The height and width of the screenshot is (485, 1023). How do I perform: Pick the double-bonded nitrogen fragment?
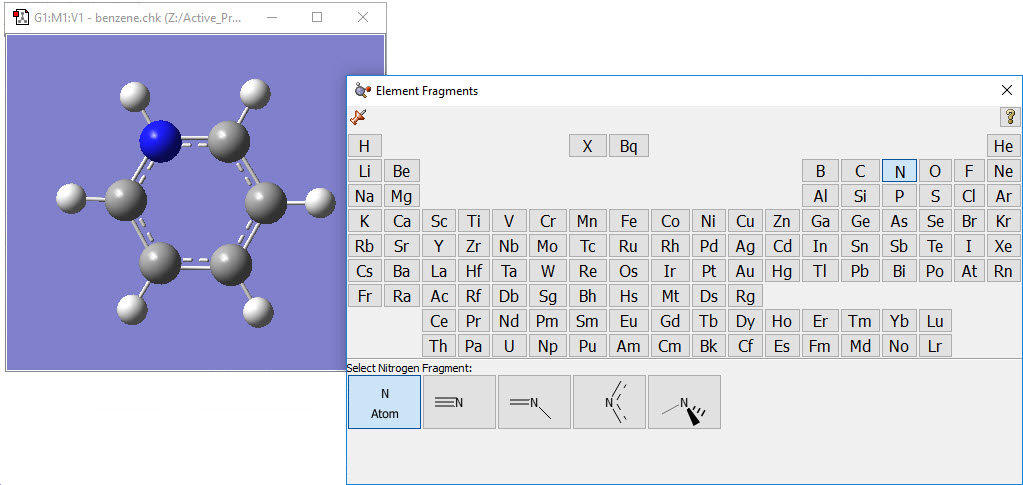tap(534, 403)
